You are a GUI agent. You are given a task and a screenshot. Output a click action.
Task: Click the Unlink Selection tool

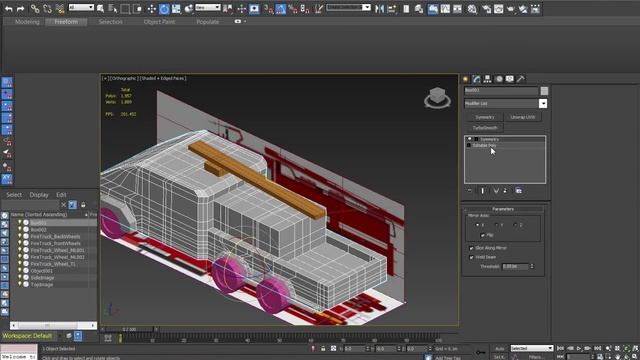pos(47,8)
